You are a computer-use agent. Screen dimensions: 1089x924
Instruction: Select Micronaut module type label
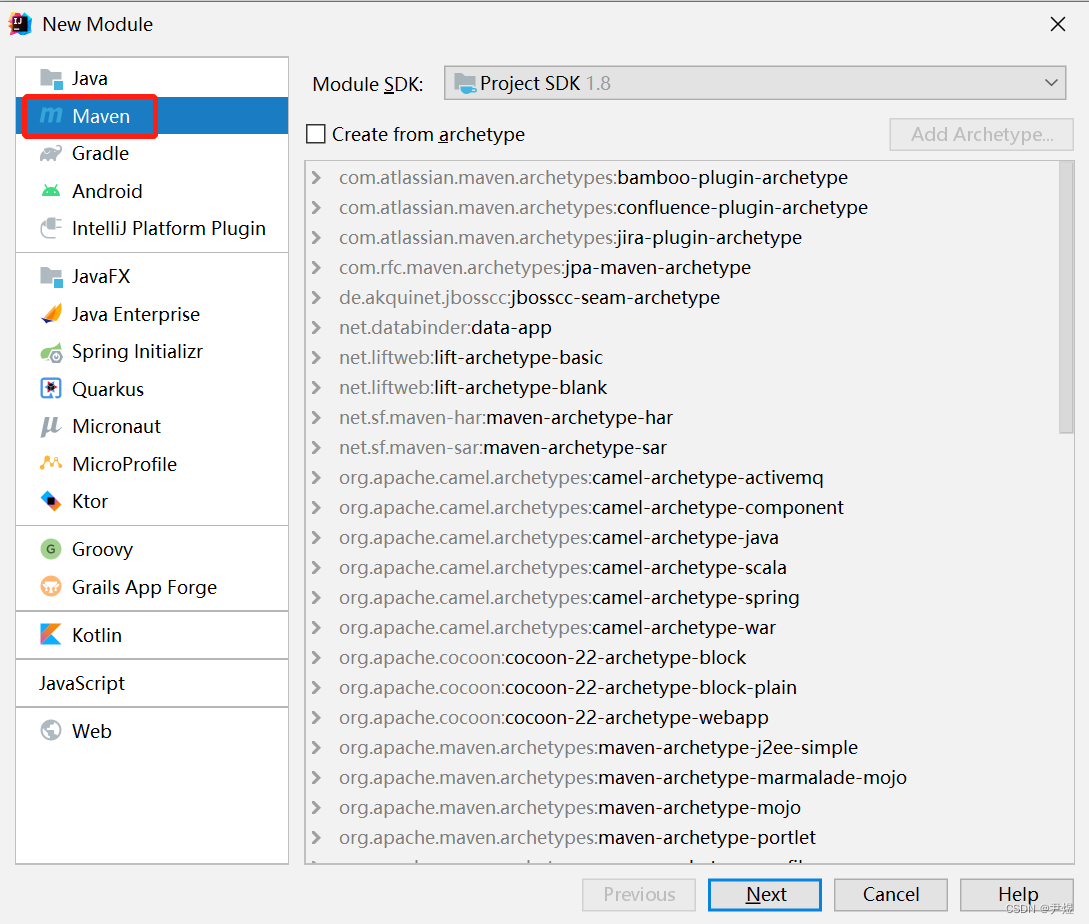pos(116,427)
